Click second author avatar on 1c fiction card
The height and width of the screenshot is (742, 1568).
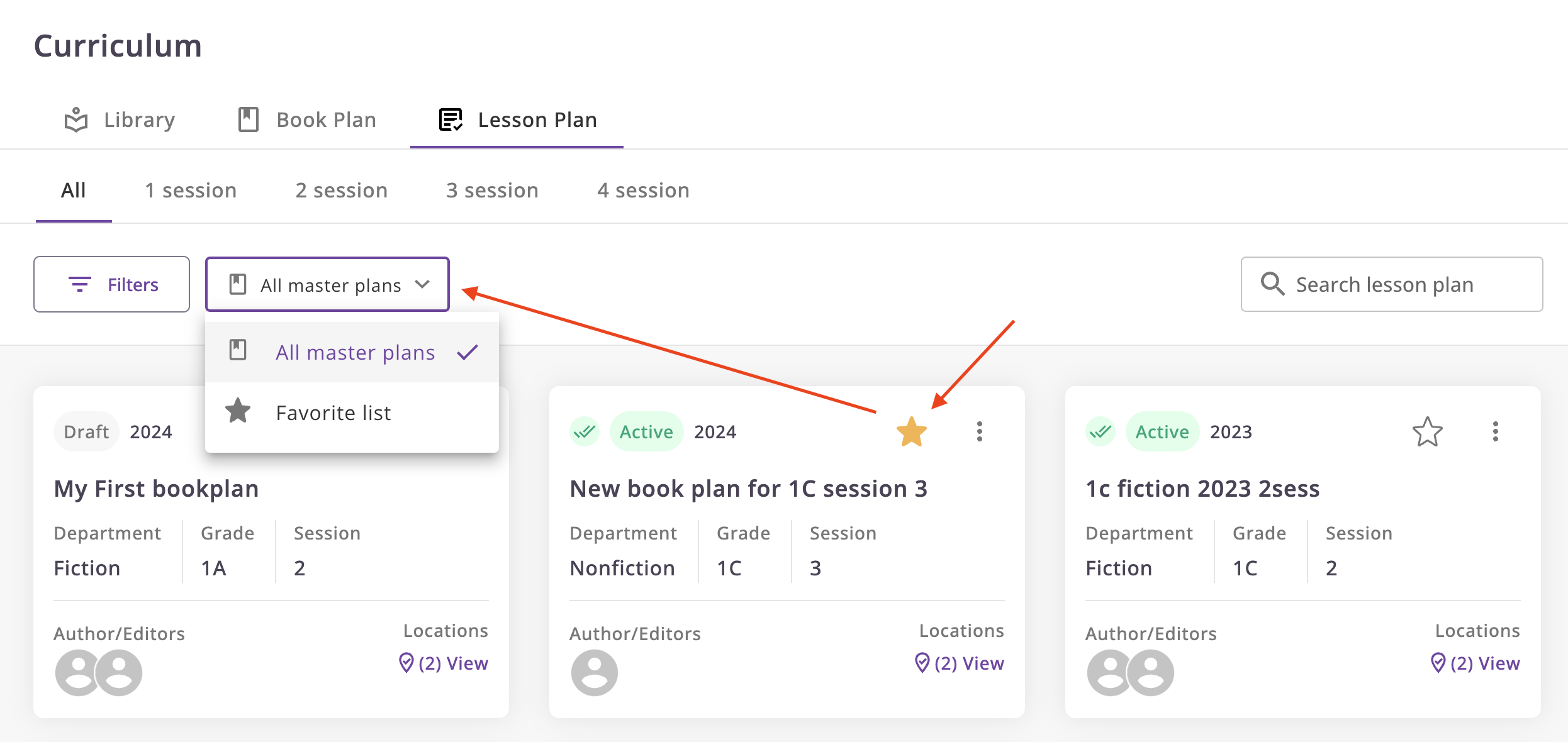1150,673
